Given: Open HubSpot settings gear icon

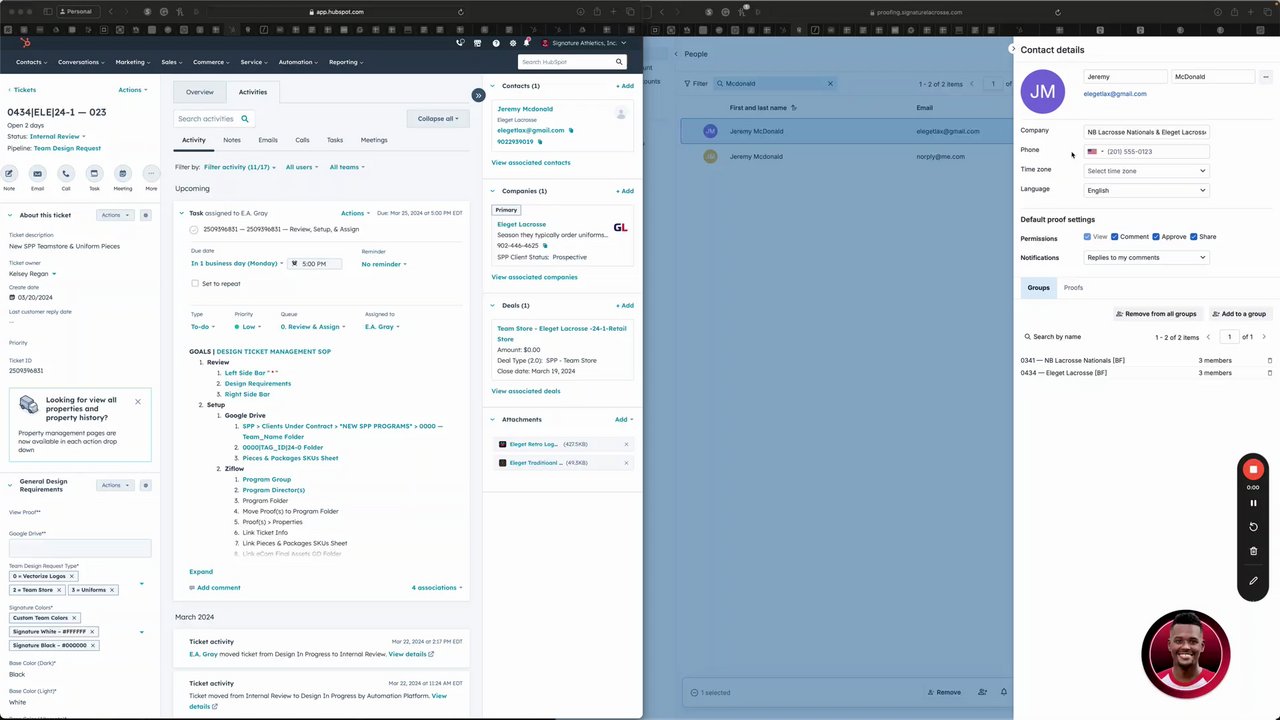Looking at the screenshot, I should 513,43.
